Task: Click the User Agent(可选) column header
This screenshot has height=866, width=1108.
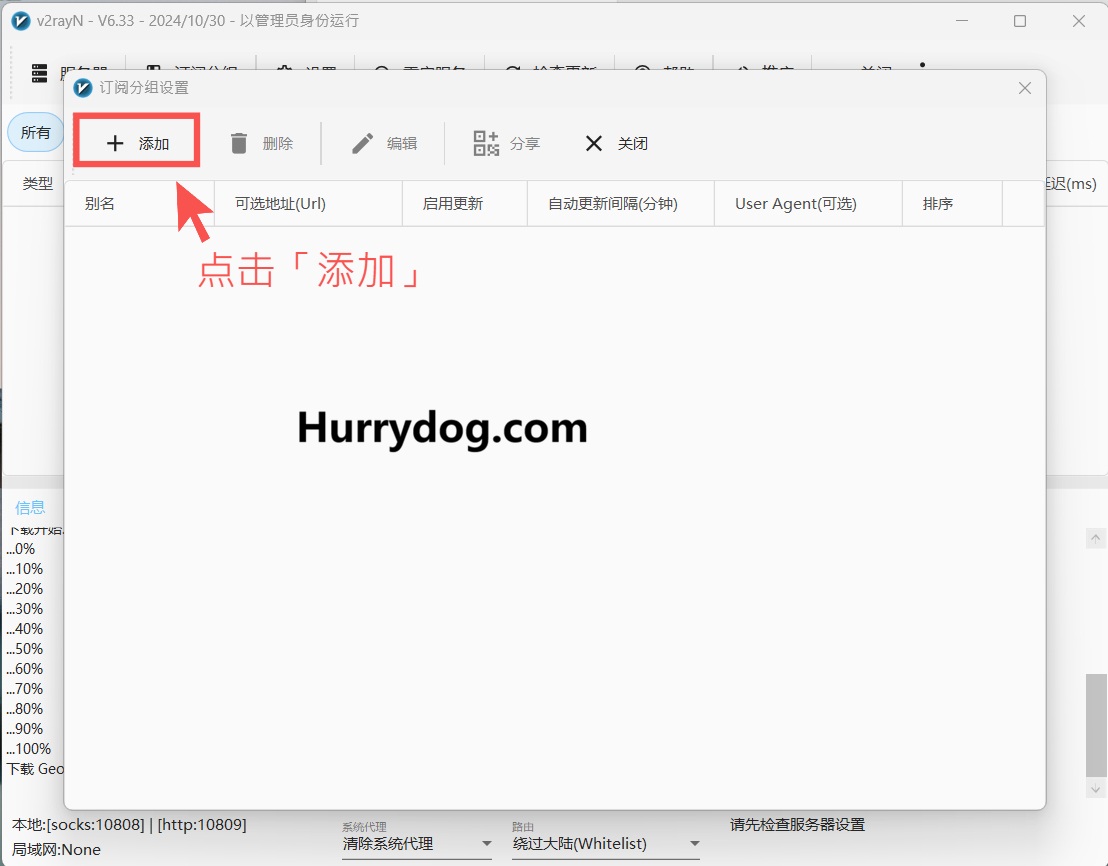Action: tap(796, 203)
